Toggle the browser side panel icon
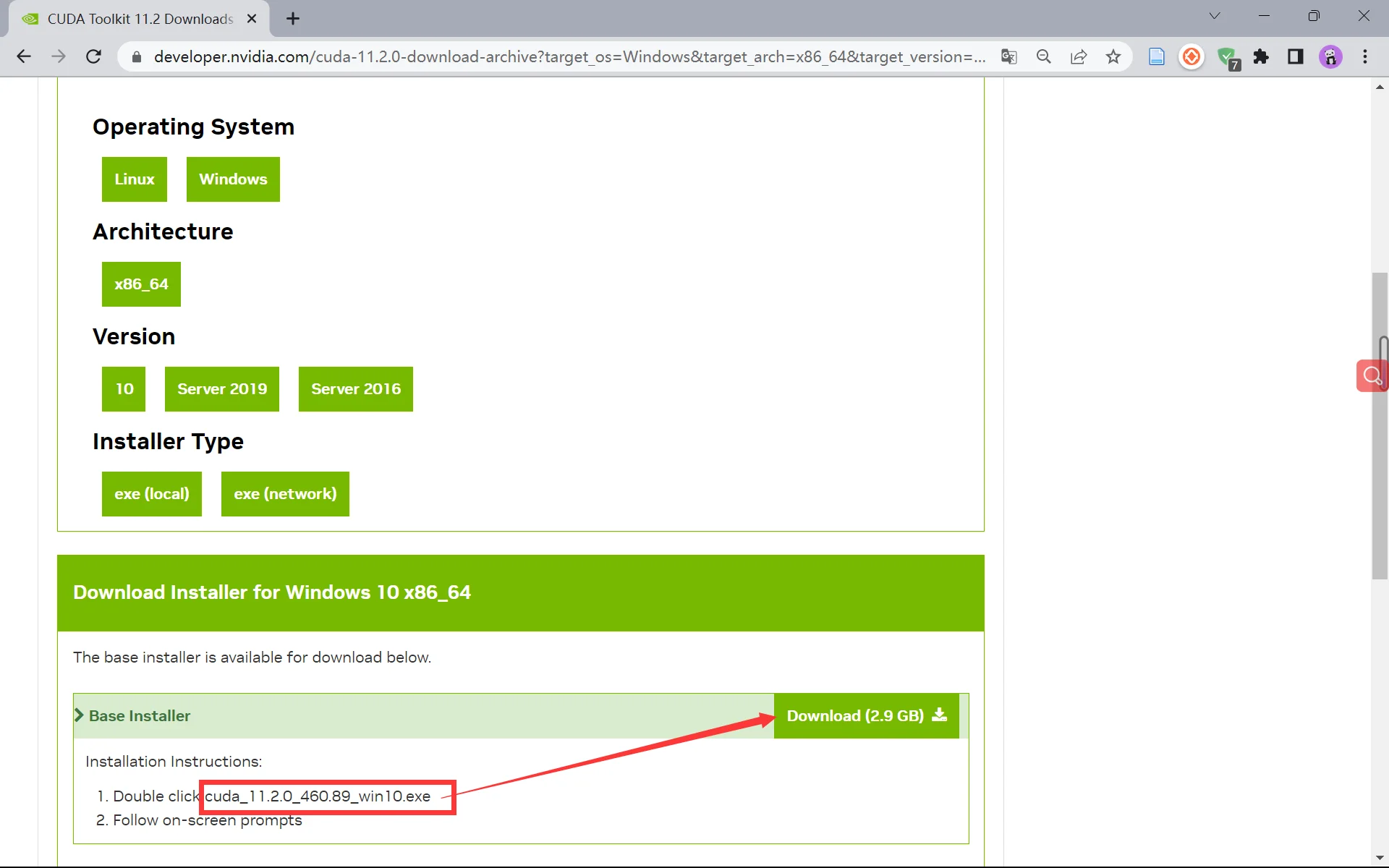Image resolution: width=1389 pixels, height=868 pixels. [1296, 56]
